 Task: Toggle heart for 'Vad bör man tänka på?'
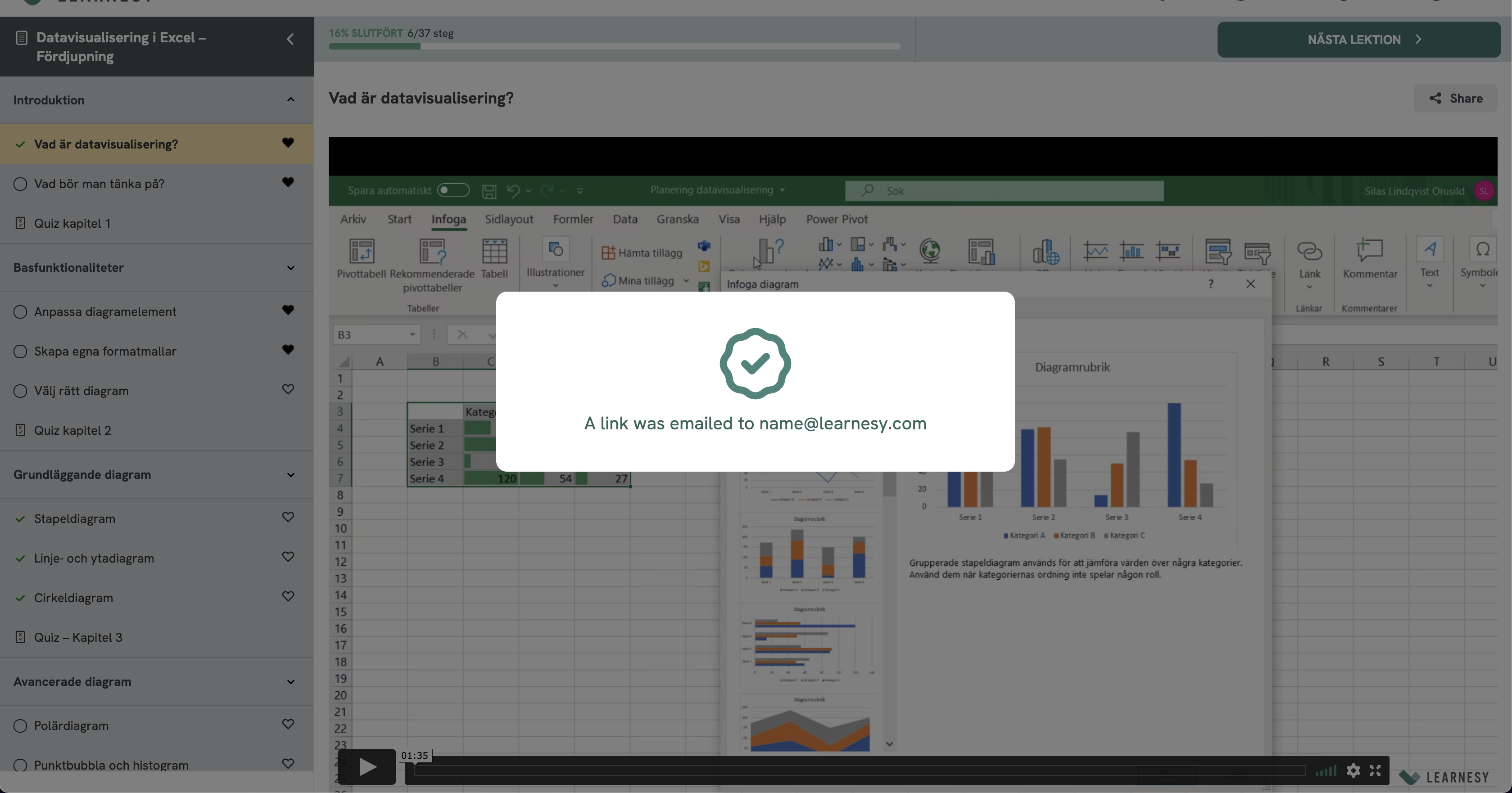pyautogui.click(x=288, y=182)
